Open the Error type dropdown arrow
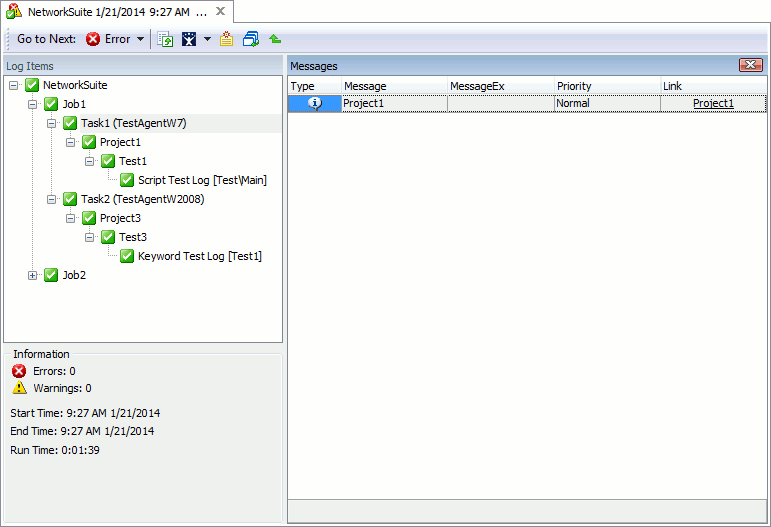771x527 pixels. [x=141, y=39]
